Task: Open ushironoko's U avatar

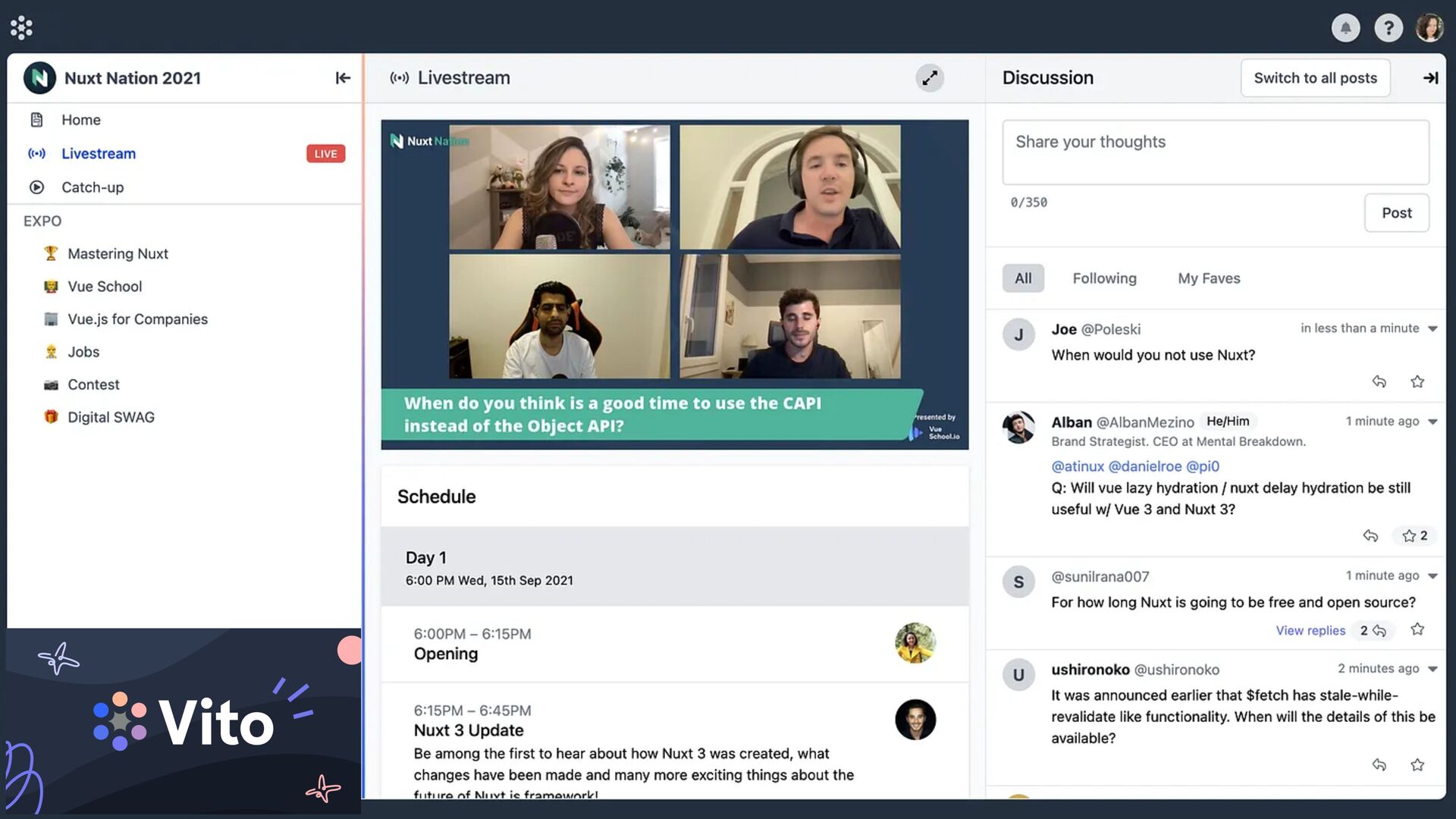Action: [1018, 675]
